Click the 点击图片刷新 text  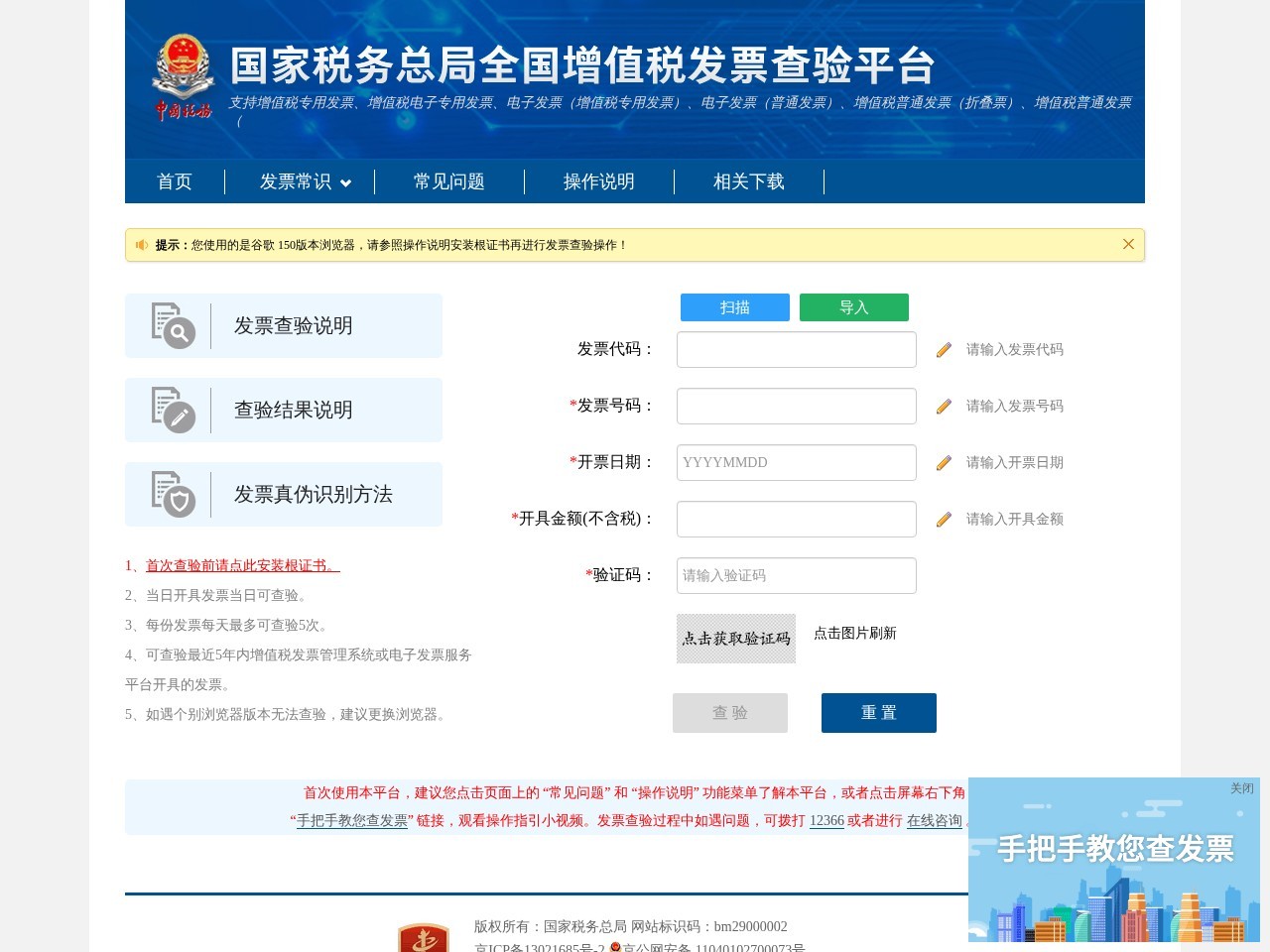855,633
